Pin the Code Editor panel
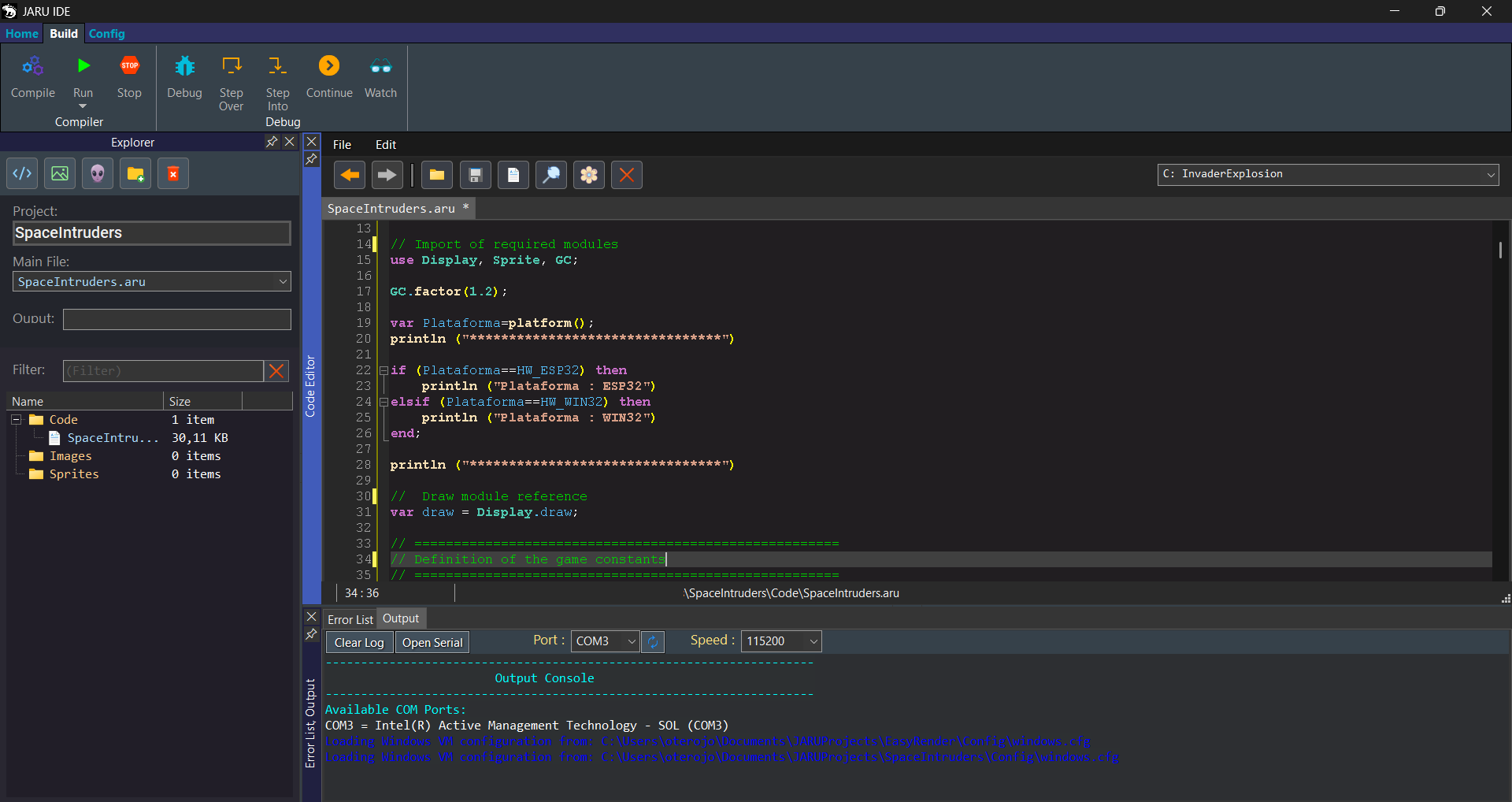 click(x=312, y=159)
